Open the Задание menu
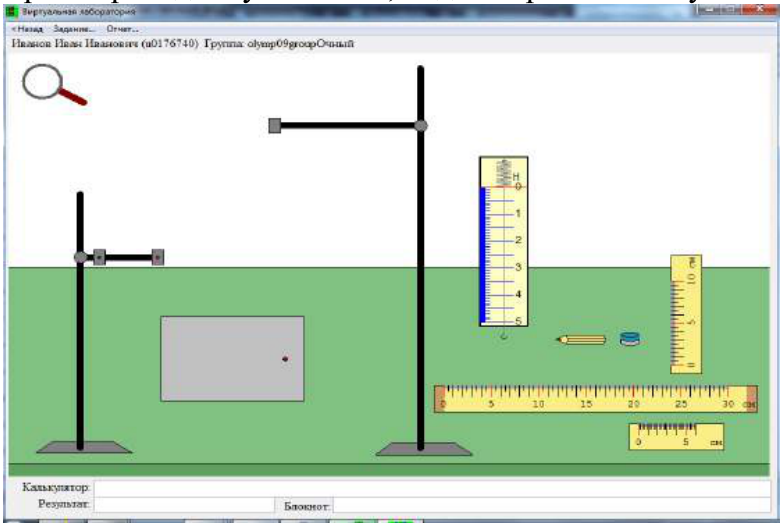Screen dimensions: 781x526 point(74,29)
